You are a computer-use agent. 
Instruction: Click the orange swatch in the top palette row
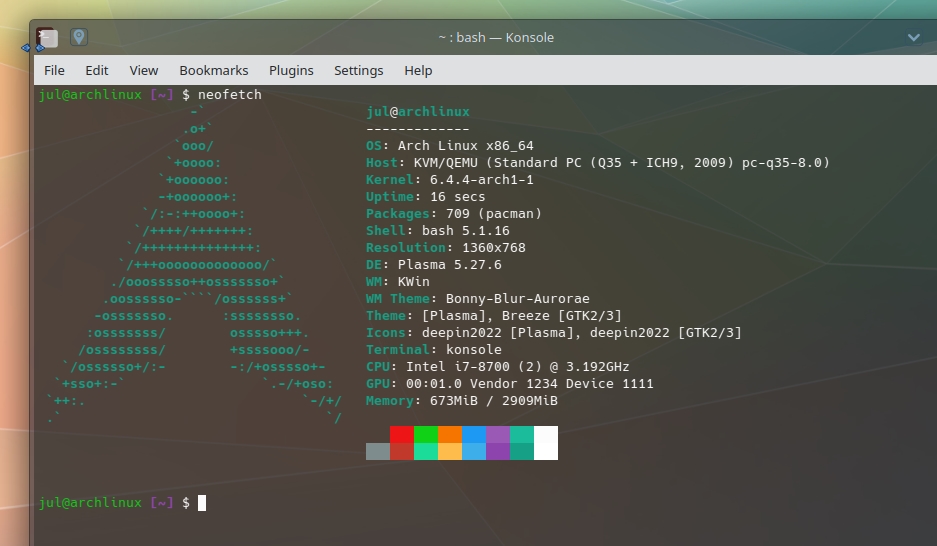[x=449, y=435]
